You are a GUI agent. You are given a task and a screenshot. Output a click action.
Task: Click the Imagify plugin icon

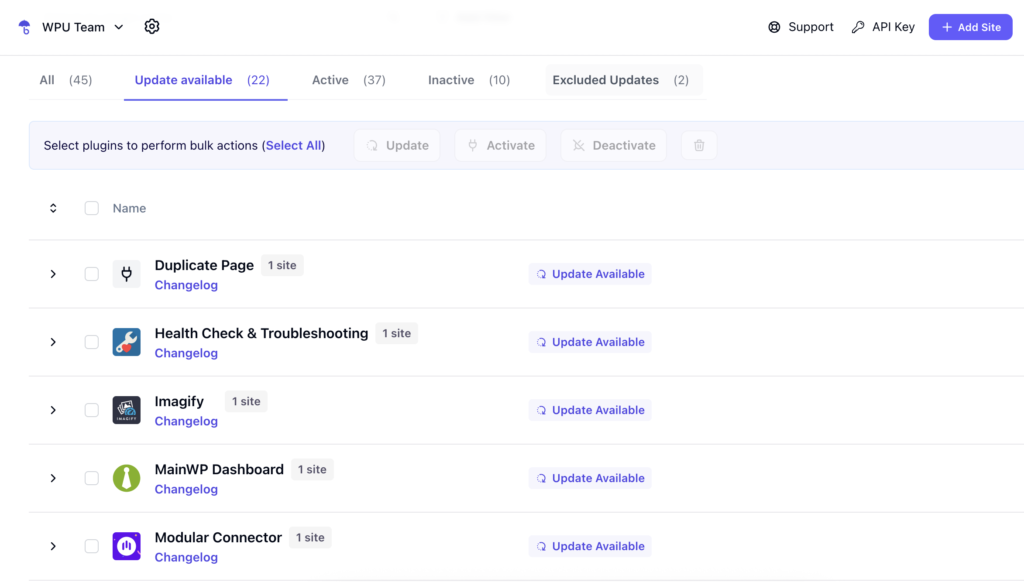pyautogui.click(x=127, y=410)
